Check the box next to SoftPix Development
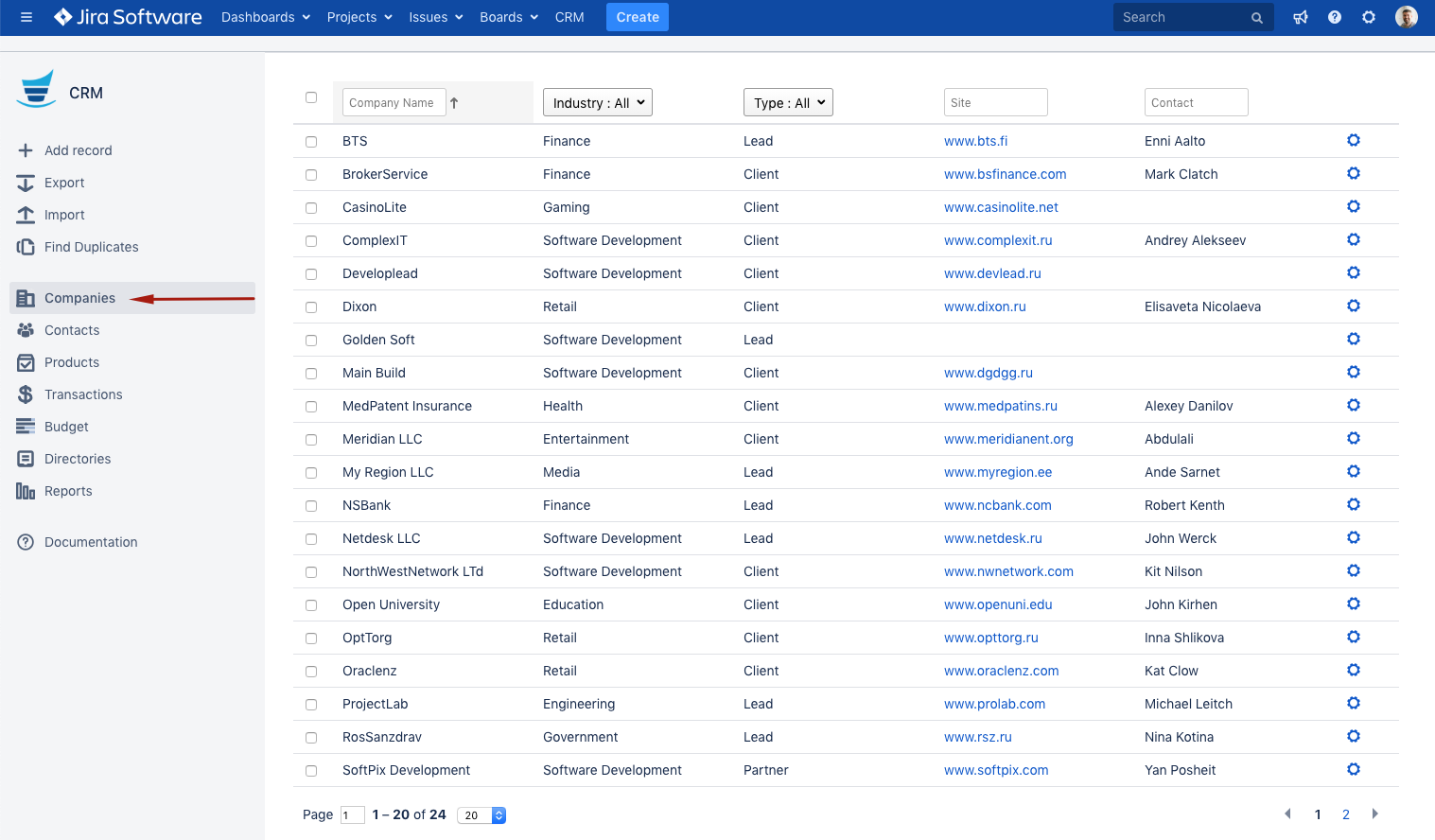This screenshot has height=840, width=1435. tap(311, 771)
